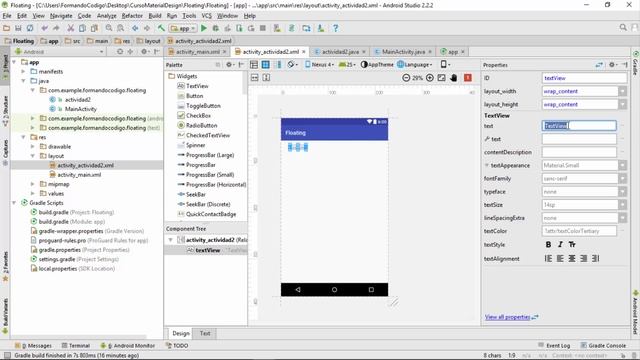The width and height of the screenshot is (640, 360).
Task: Open the File menu
Action: coord(7,16)
